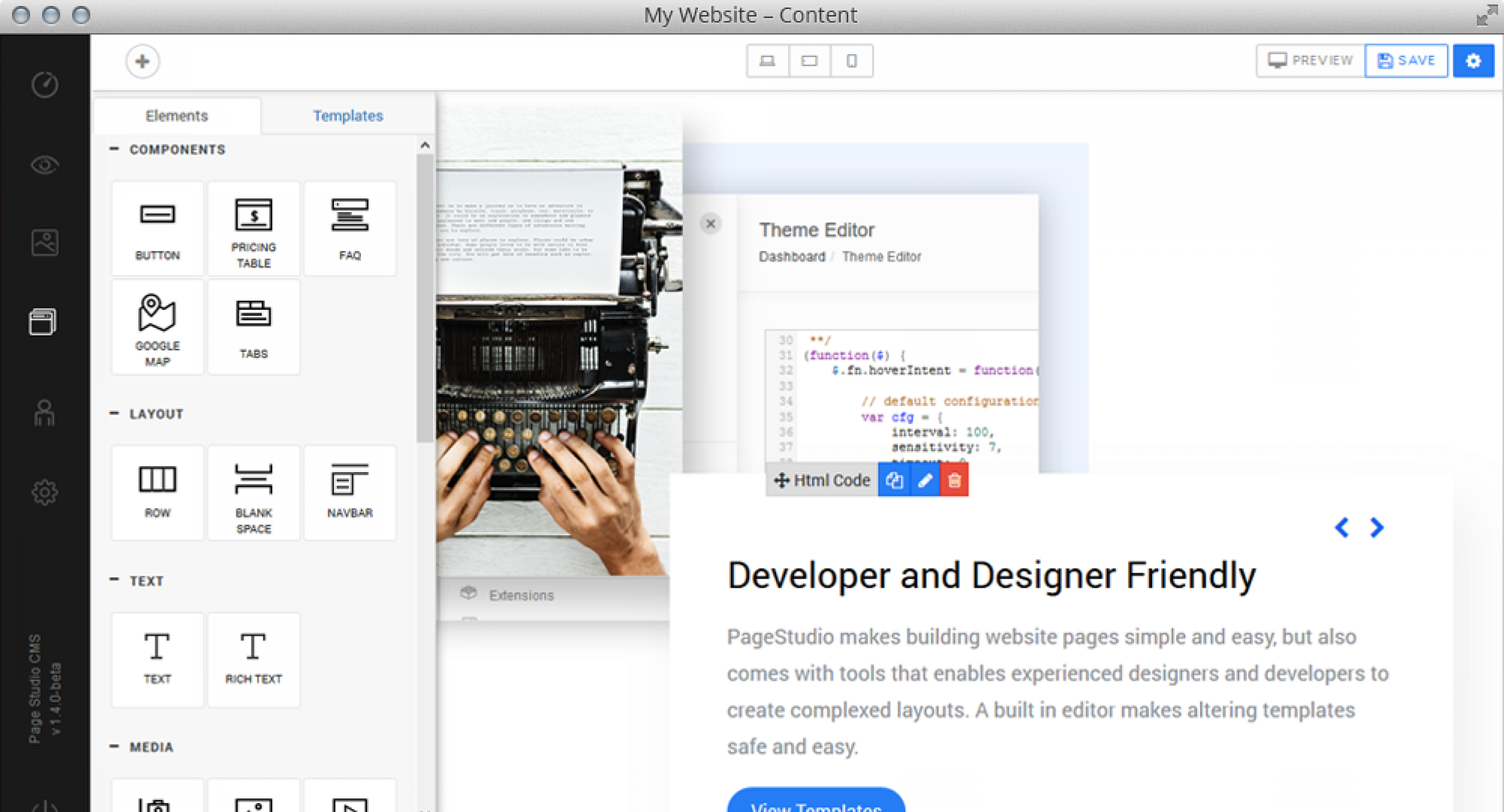This screenshot has width=1504, height=812.
Task: Click the View Templates button
Action: click(816, 800)
